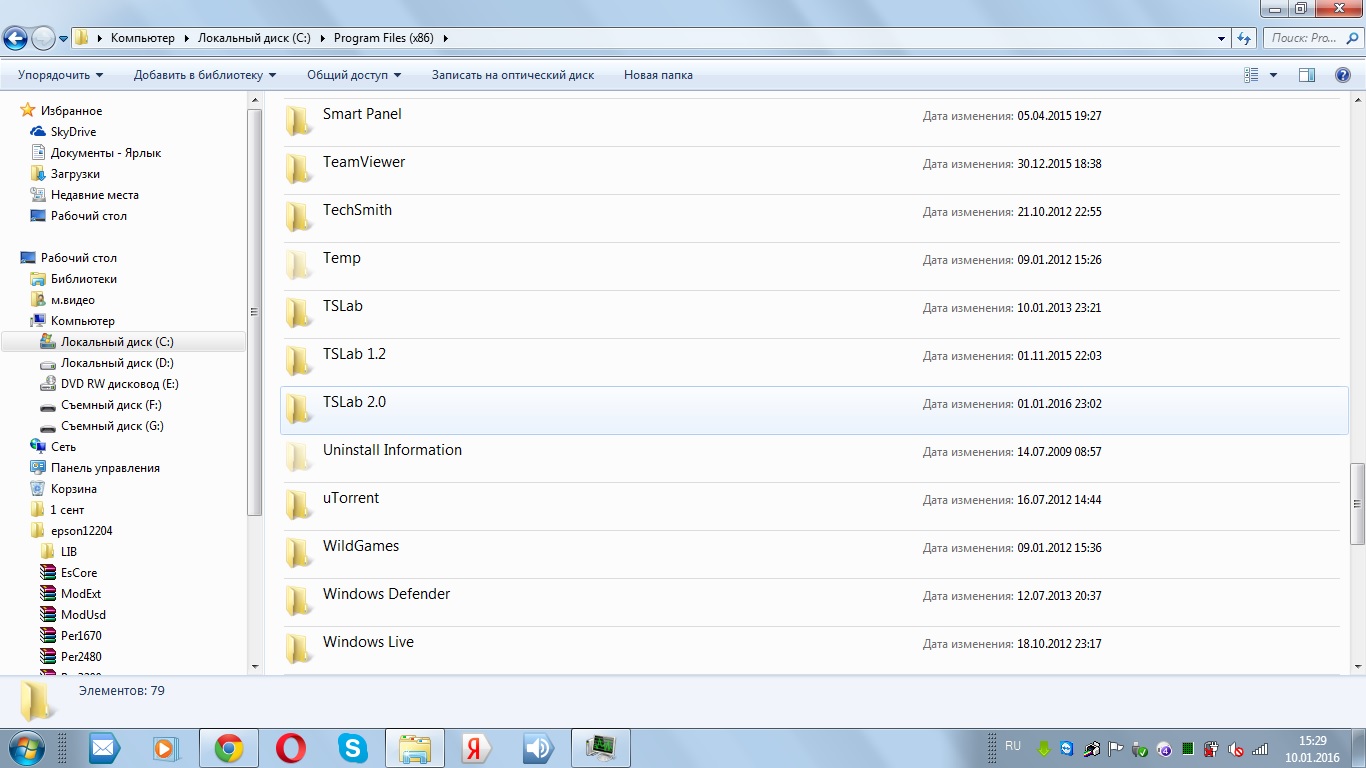
Task: Select DVD RW дисковод (E:) in the tree
Action: [x=119, y=384]
